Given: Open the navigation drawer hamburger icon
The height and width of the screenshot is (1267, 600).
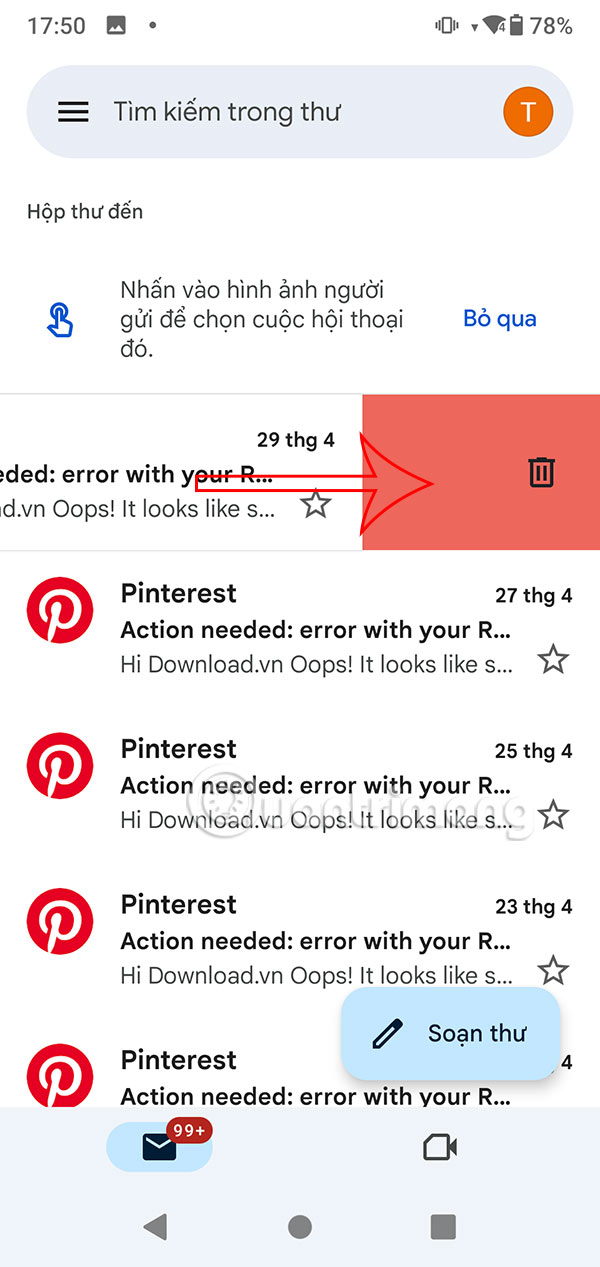Looking at the screenshot, I should (x=72, y=111).
